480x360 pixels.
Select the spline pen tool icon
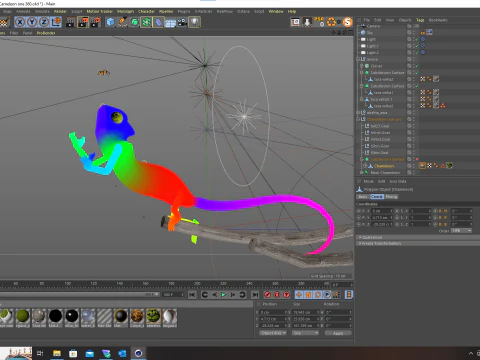(x=122, y=22)
